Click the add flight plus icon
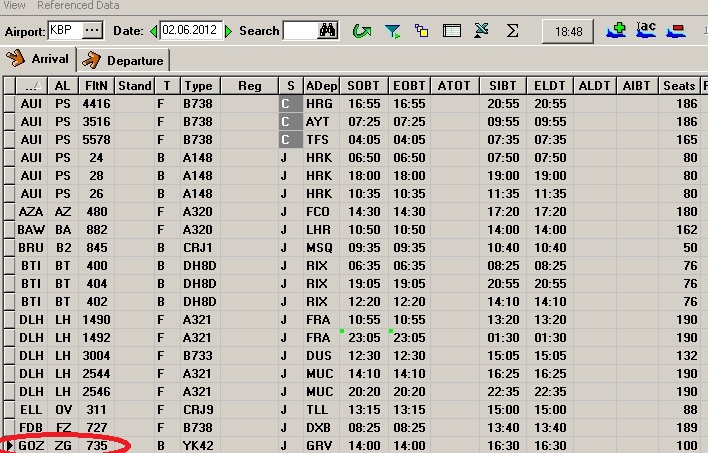This screenshot has width=708, height=453. (x=616, y=31)
